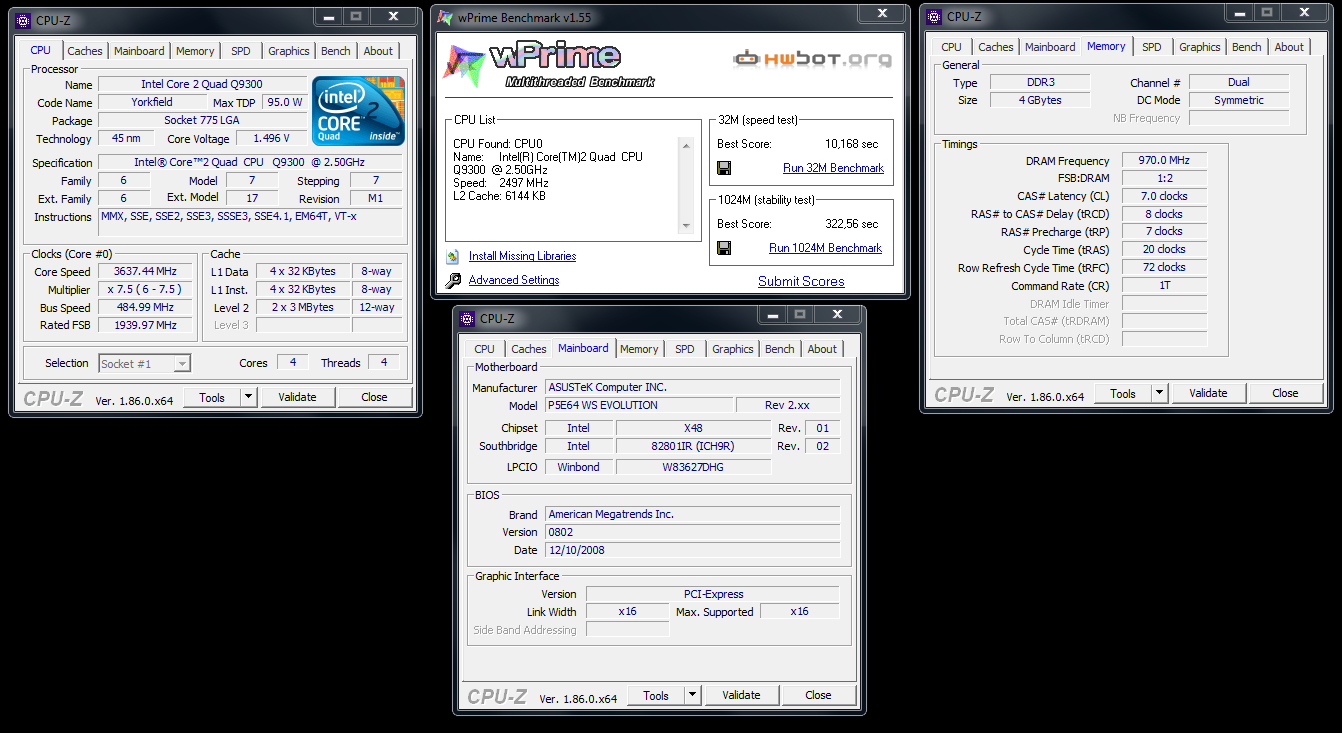This screenshot has width=1342, height=733.
Task: Click the Instructions list in CPU window
Action: tap(251, 222)
